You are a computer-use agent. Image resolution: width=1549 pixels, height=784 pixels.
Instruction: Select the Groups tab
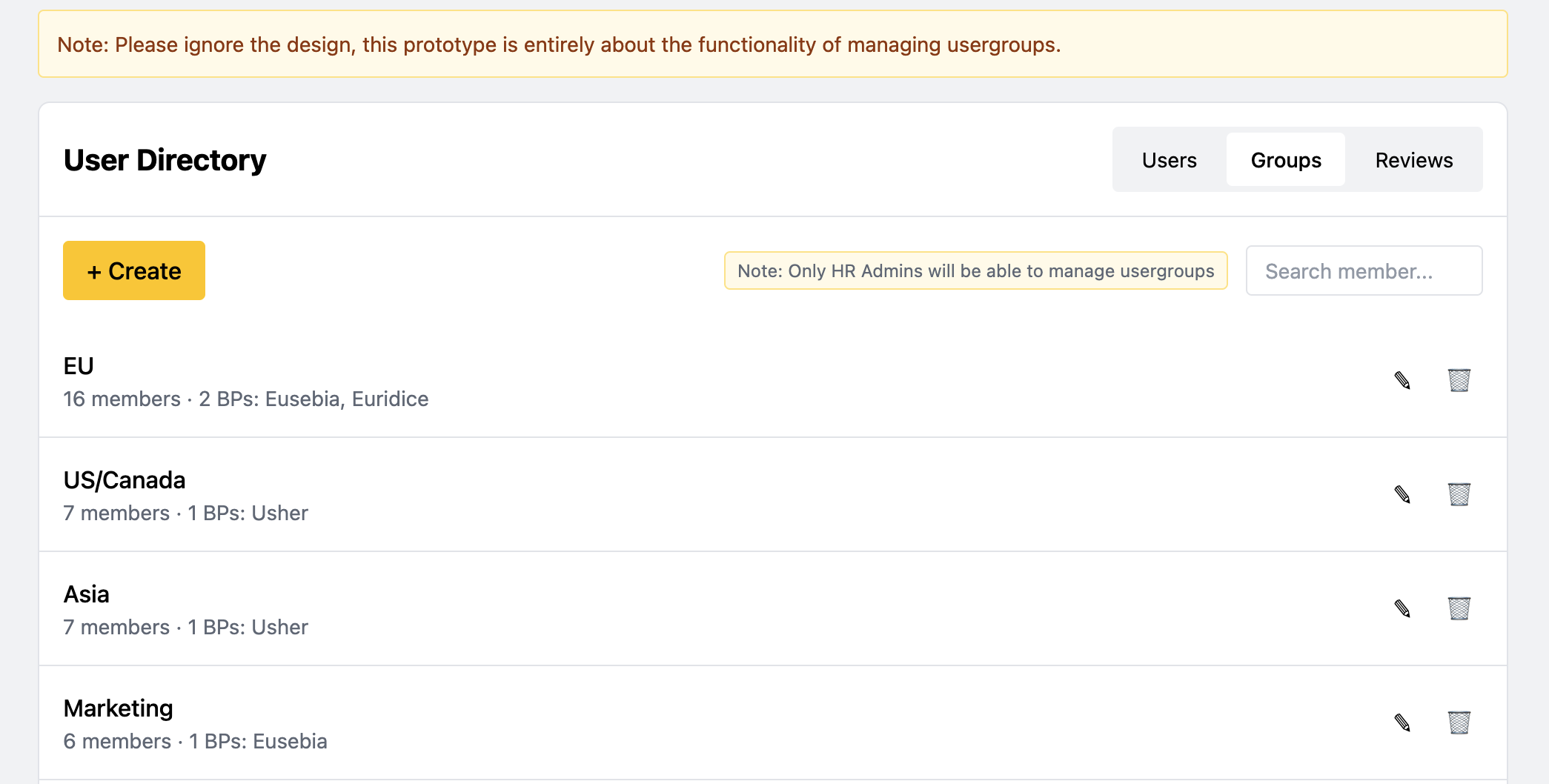coord(1285,160)
